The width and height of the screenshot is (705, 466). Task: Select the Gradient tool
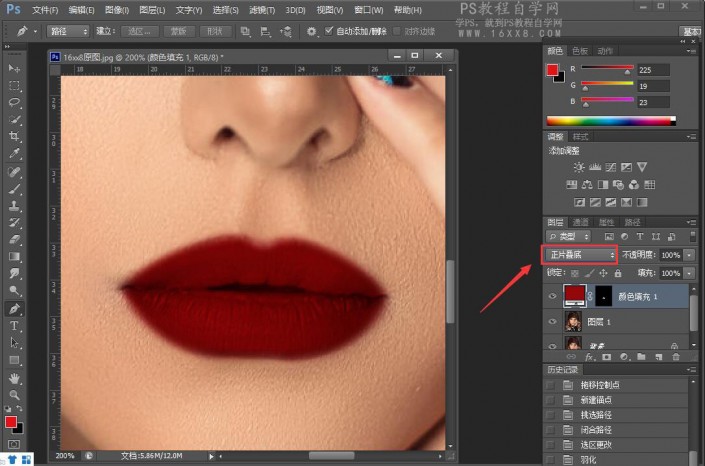(14, 257)
